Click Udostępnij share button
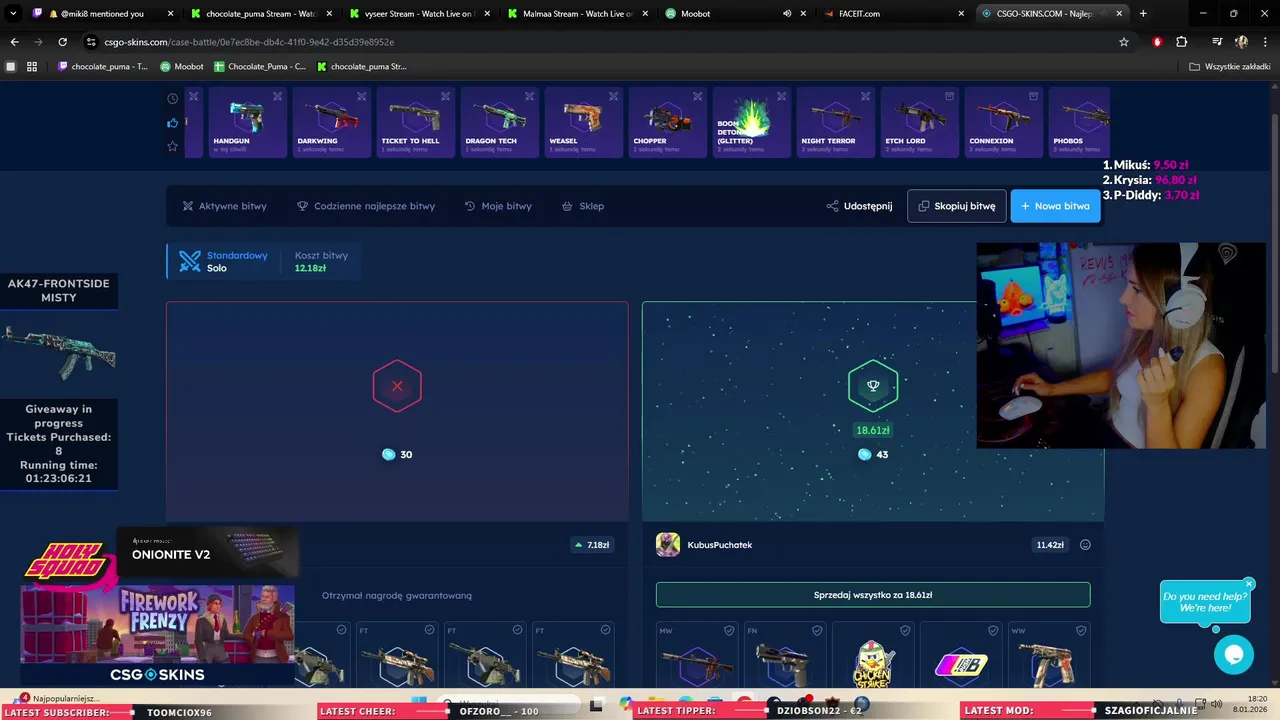This screenshot has width=1280, height=720. [x=859, y=206]
